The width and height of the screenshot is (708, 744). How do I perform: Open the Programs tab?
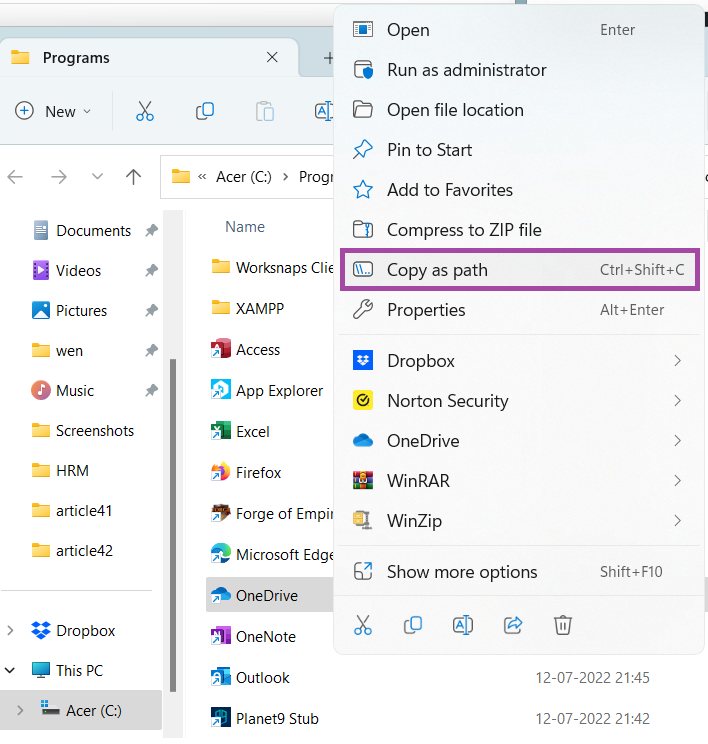[x=76, y=58]
